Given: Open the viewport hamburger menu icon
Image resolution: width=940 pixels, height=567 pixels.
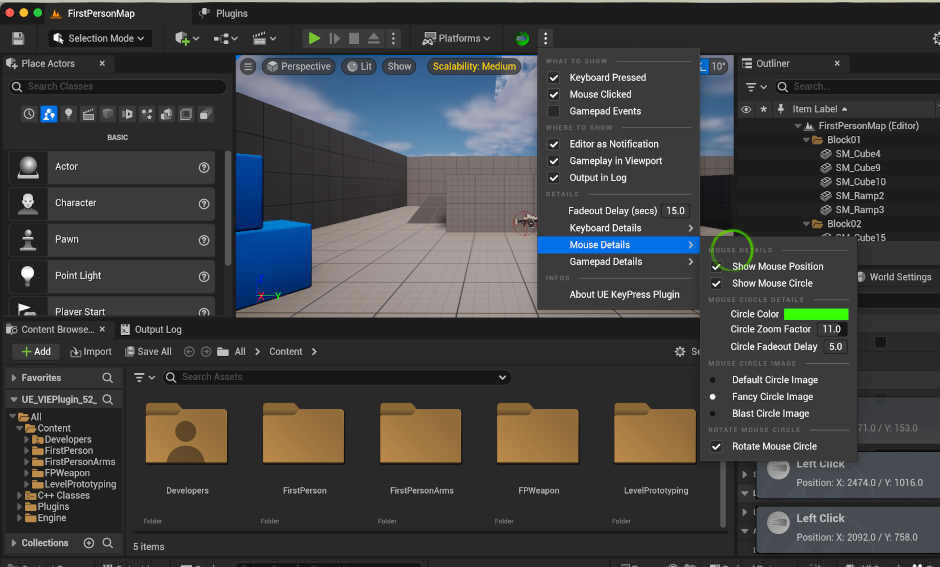Looking at the screenshot, I should point(249,67).
